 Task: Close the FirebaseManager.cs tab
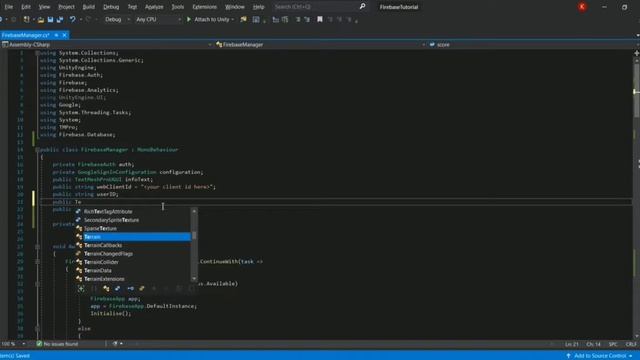[x=64, y=35]
